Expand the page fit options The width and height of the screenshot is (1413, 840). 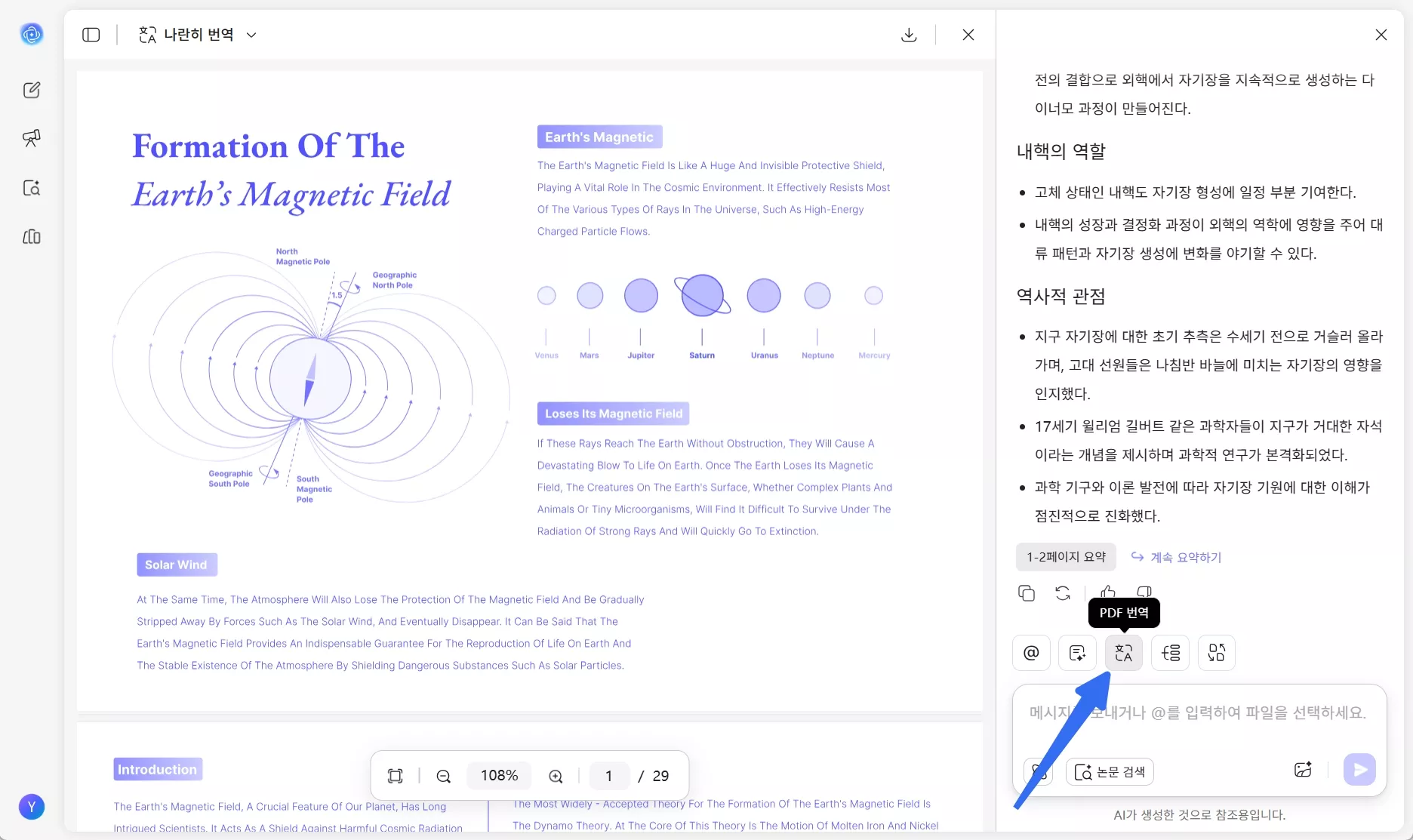[x=396, y=775]
